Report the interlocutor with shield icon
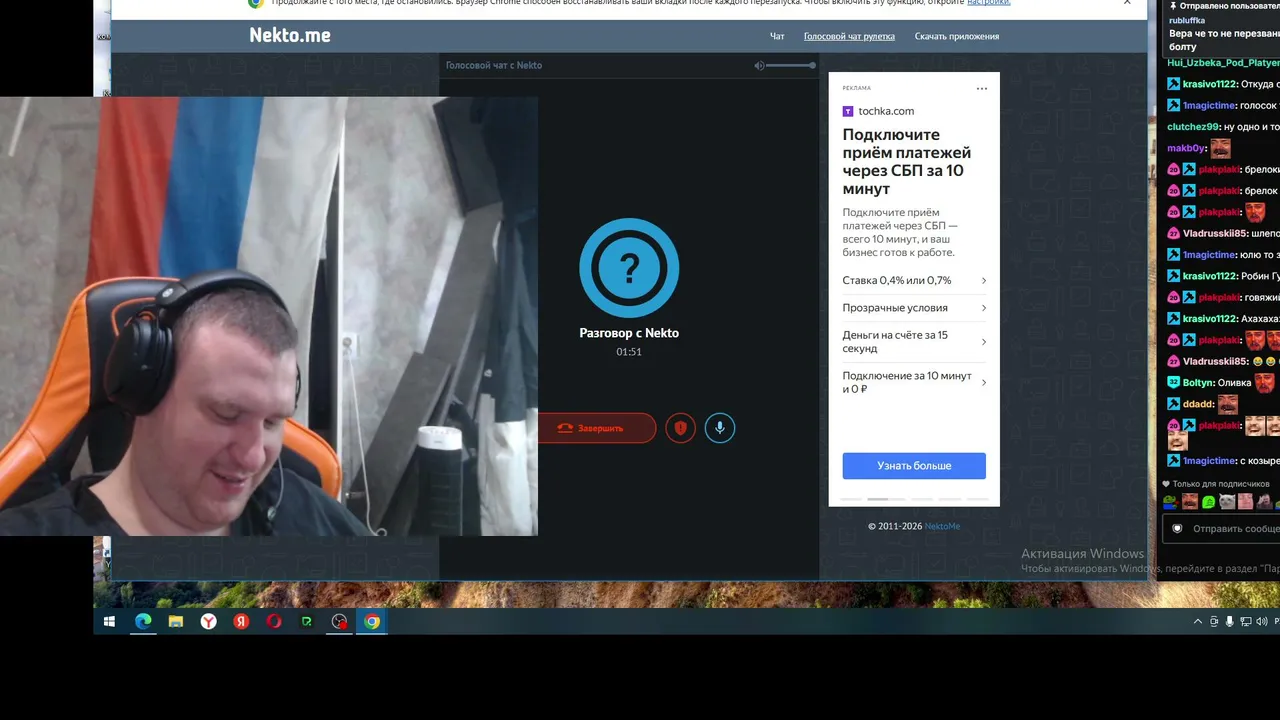Viewport: 1280px width, 720px height. point(680,428)
